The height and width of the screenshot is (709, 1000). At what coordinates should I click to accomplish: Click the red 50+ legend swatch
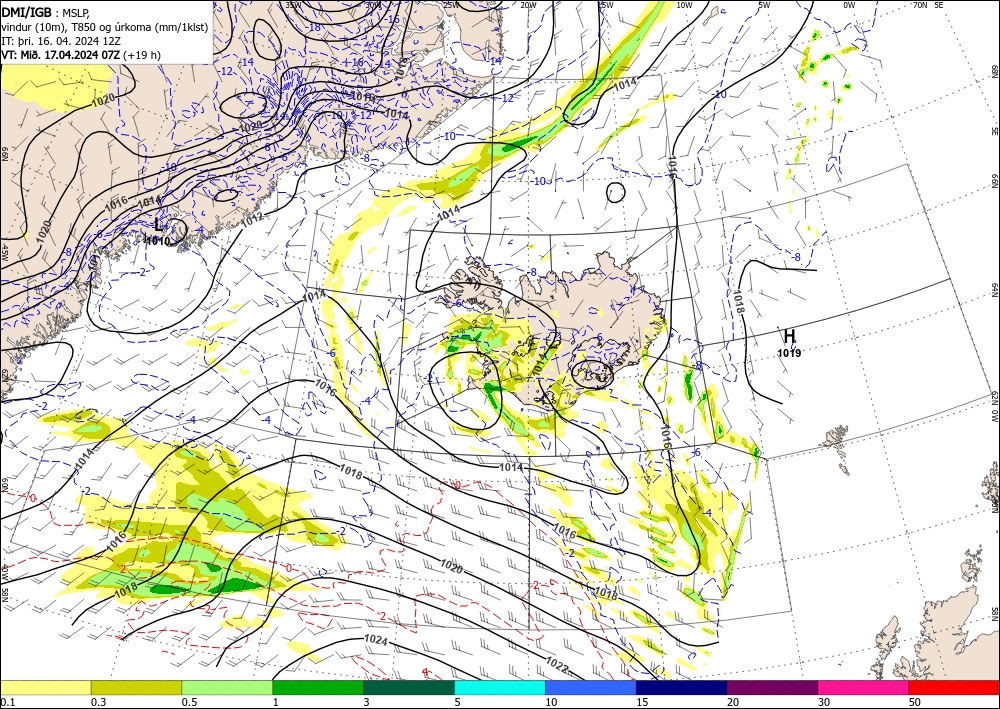click(954, 688)
